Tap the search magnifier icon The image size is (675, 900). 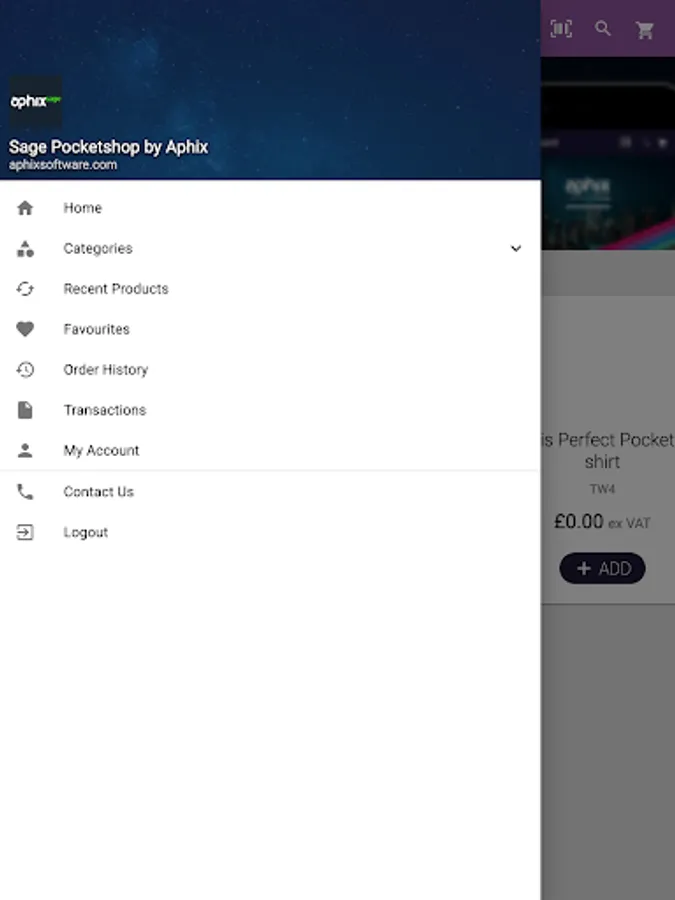click(x=603, y=28)
